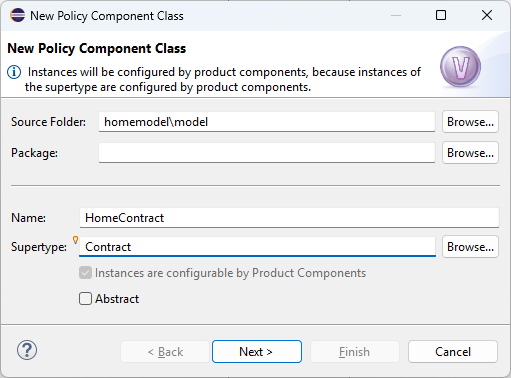Browse for a Package
511x378 pixels.
tap(470, 153)
